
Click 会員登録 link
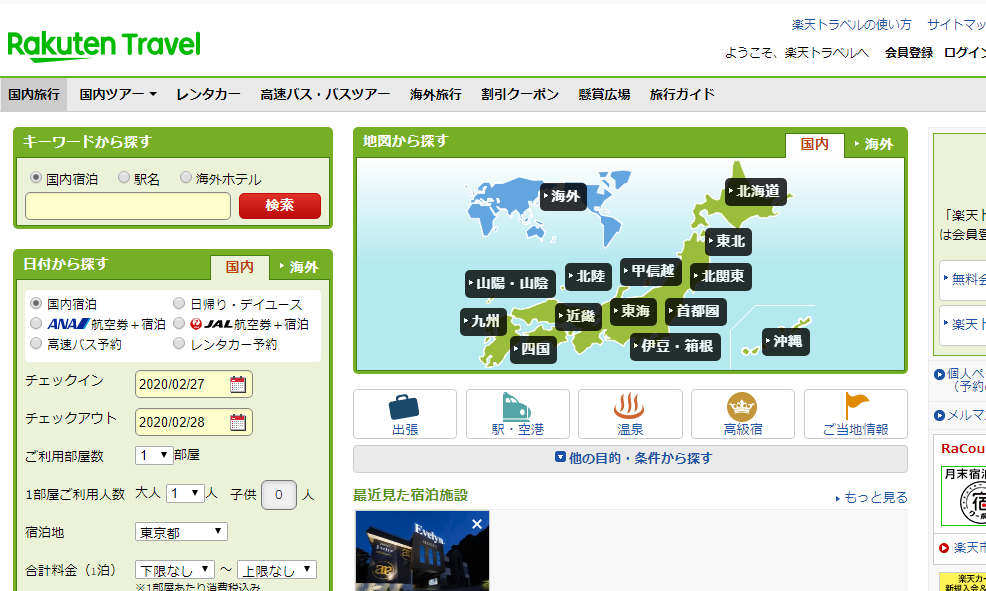click(x=909, y=53)
